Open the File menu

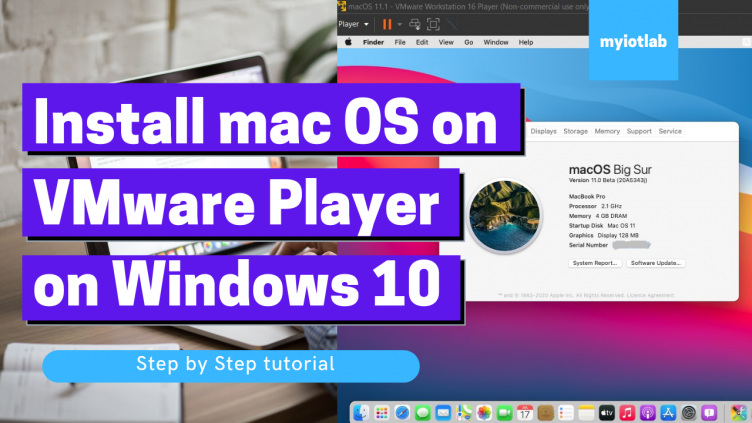point(400,42)
